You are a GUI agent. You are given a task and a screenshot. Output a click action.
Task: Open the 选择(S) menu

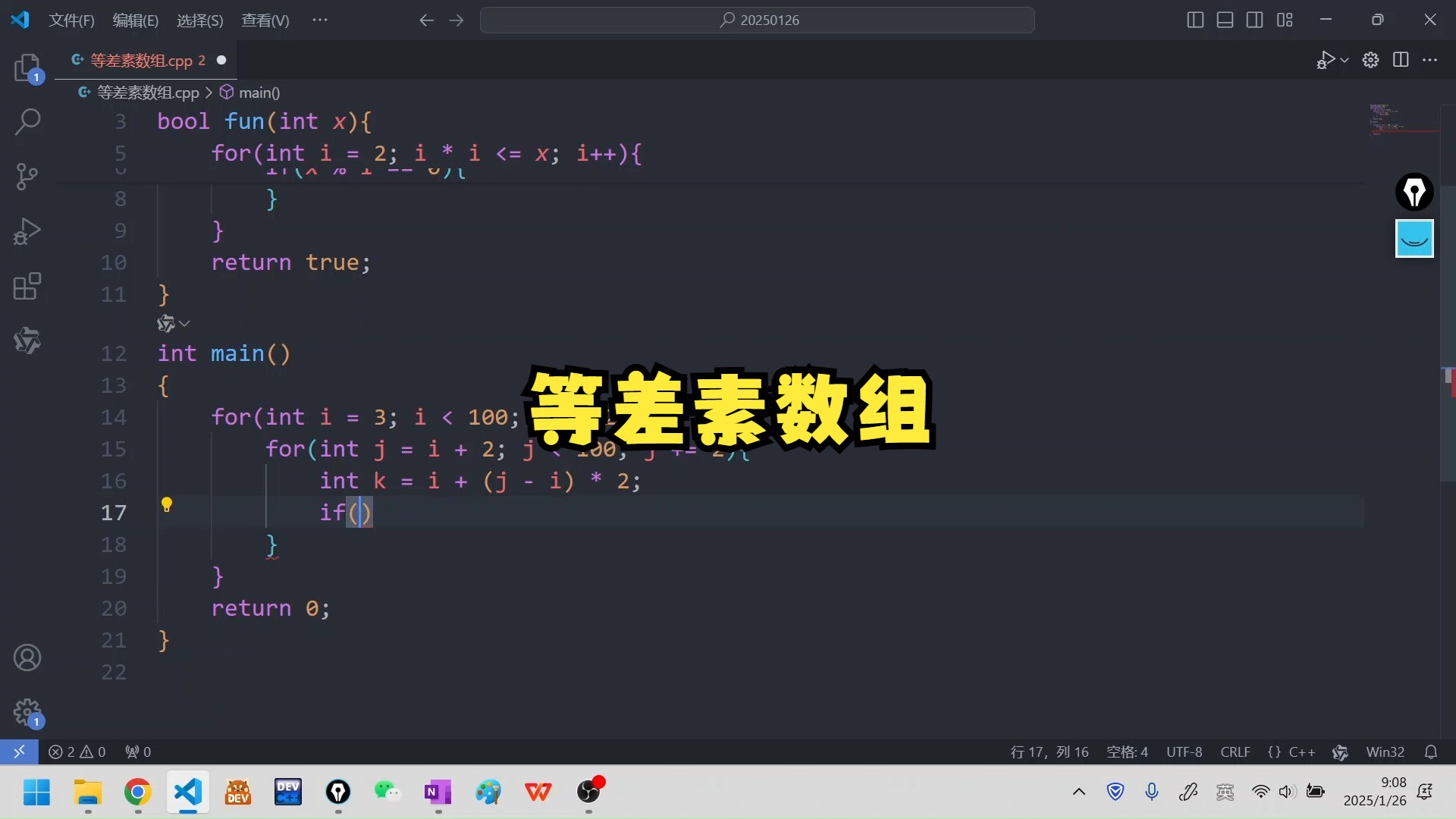click(200, 20)
